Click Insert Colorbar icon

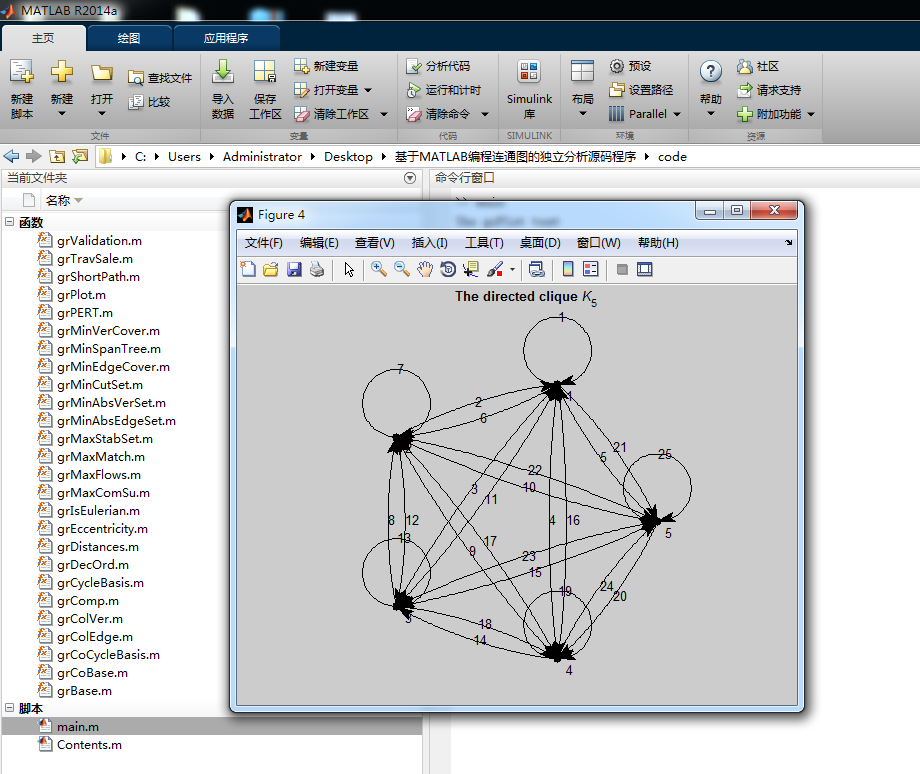point(568,269)
